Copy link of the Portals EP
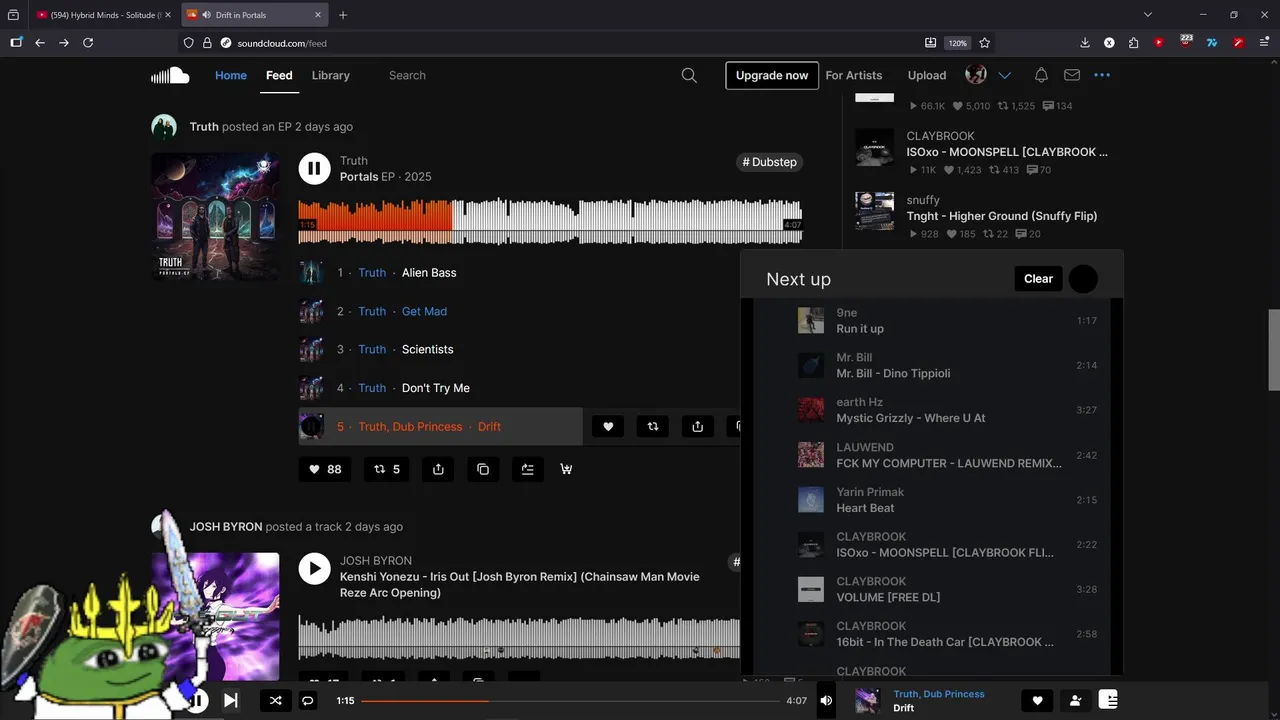This screenshot has height=720, width=1280. pos(483,469)
